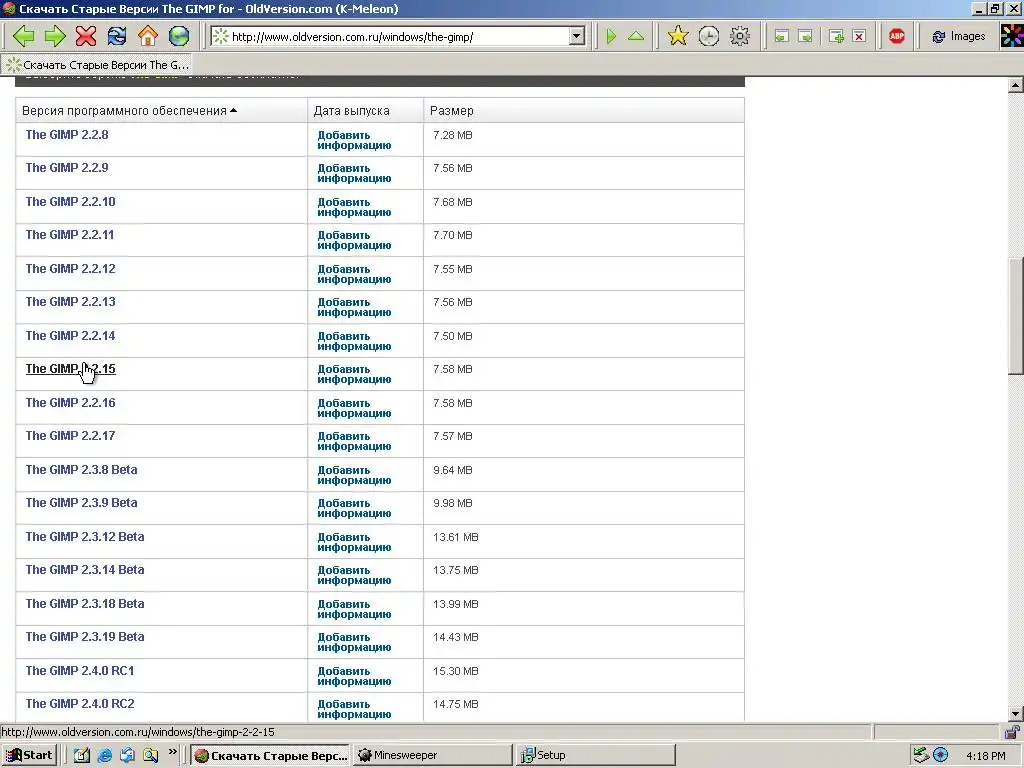Go forward with the green right arrow
This screenshot has width=1024, height=768.
pos(55,36)
